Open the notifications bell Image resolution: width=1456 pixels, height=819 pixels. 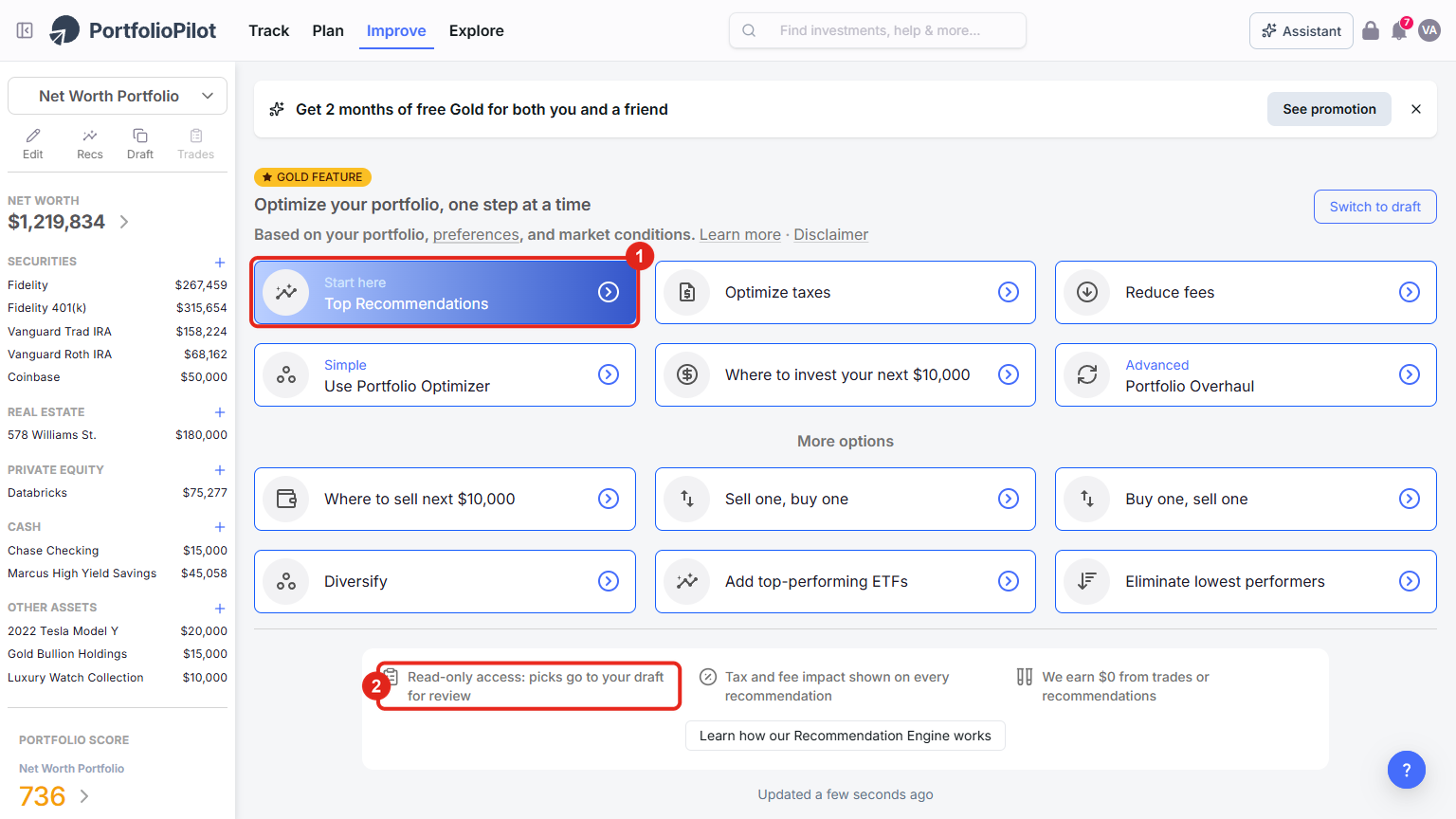pyautogui.click(x=1399, y=30)
